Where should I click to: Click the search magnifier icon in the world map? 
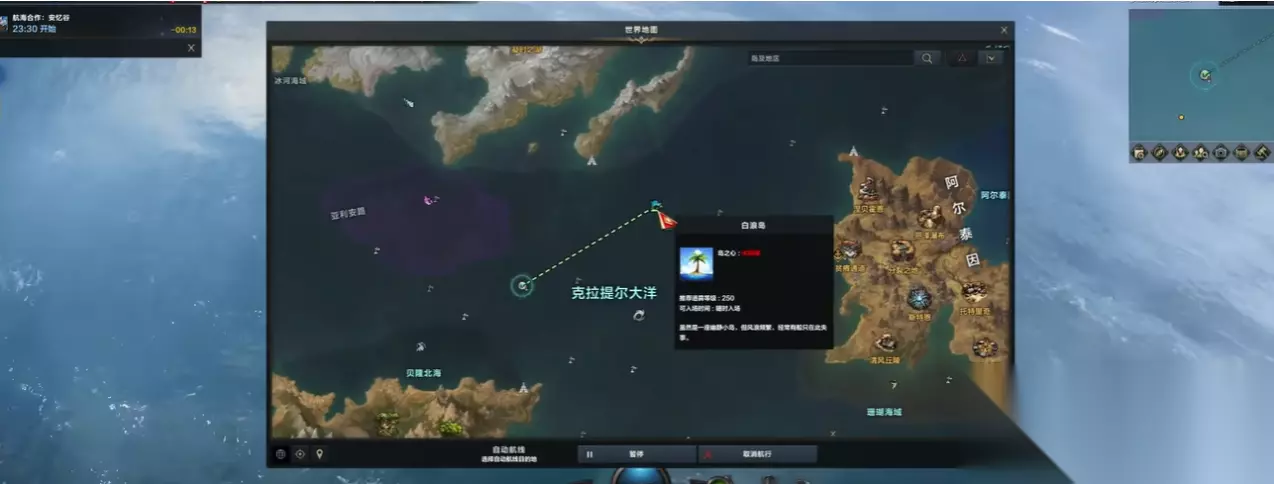point(928,58)
